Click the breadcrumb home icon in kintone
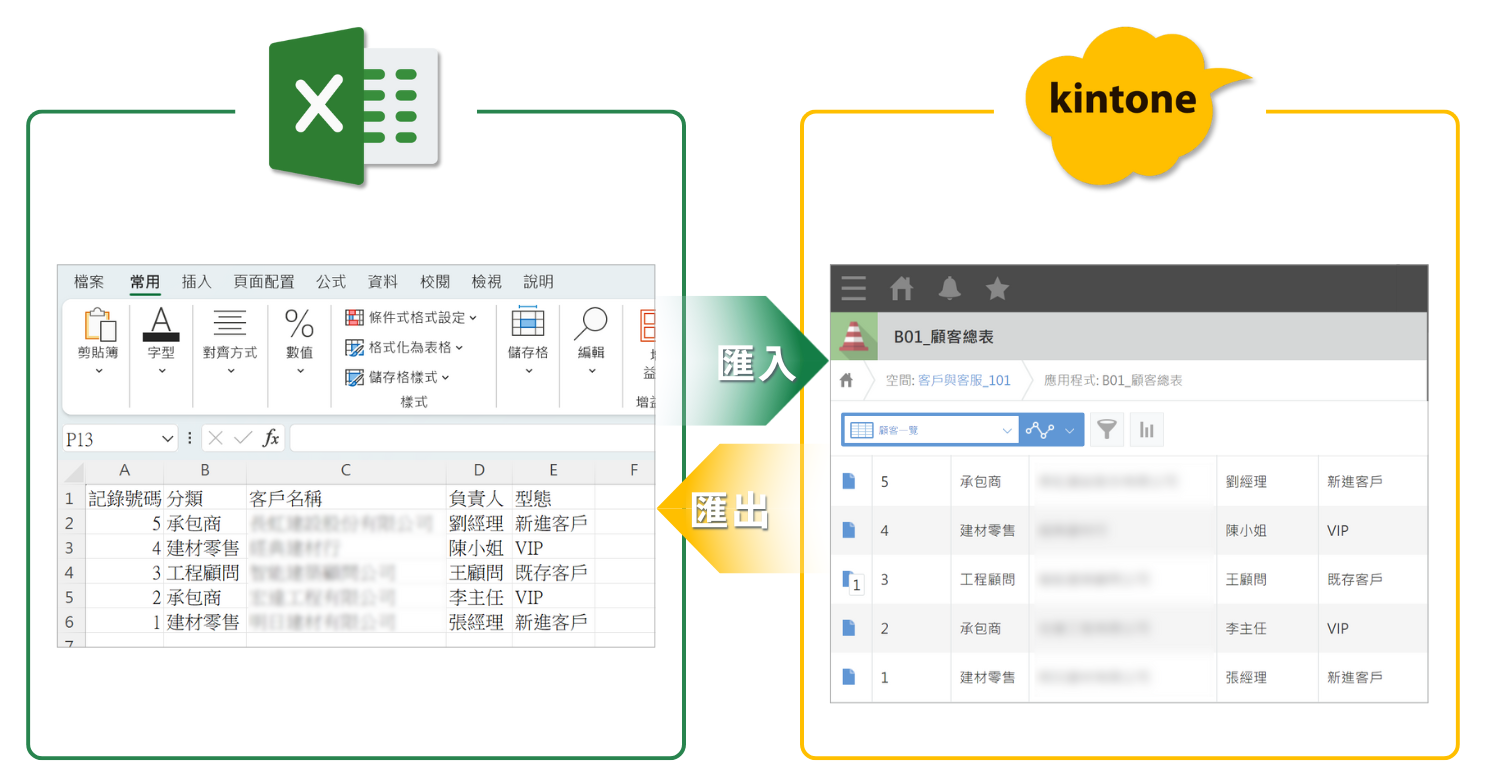Viewport: 1493px width, 778px height. tap(847, 381)
